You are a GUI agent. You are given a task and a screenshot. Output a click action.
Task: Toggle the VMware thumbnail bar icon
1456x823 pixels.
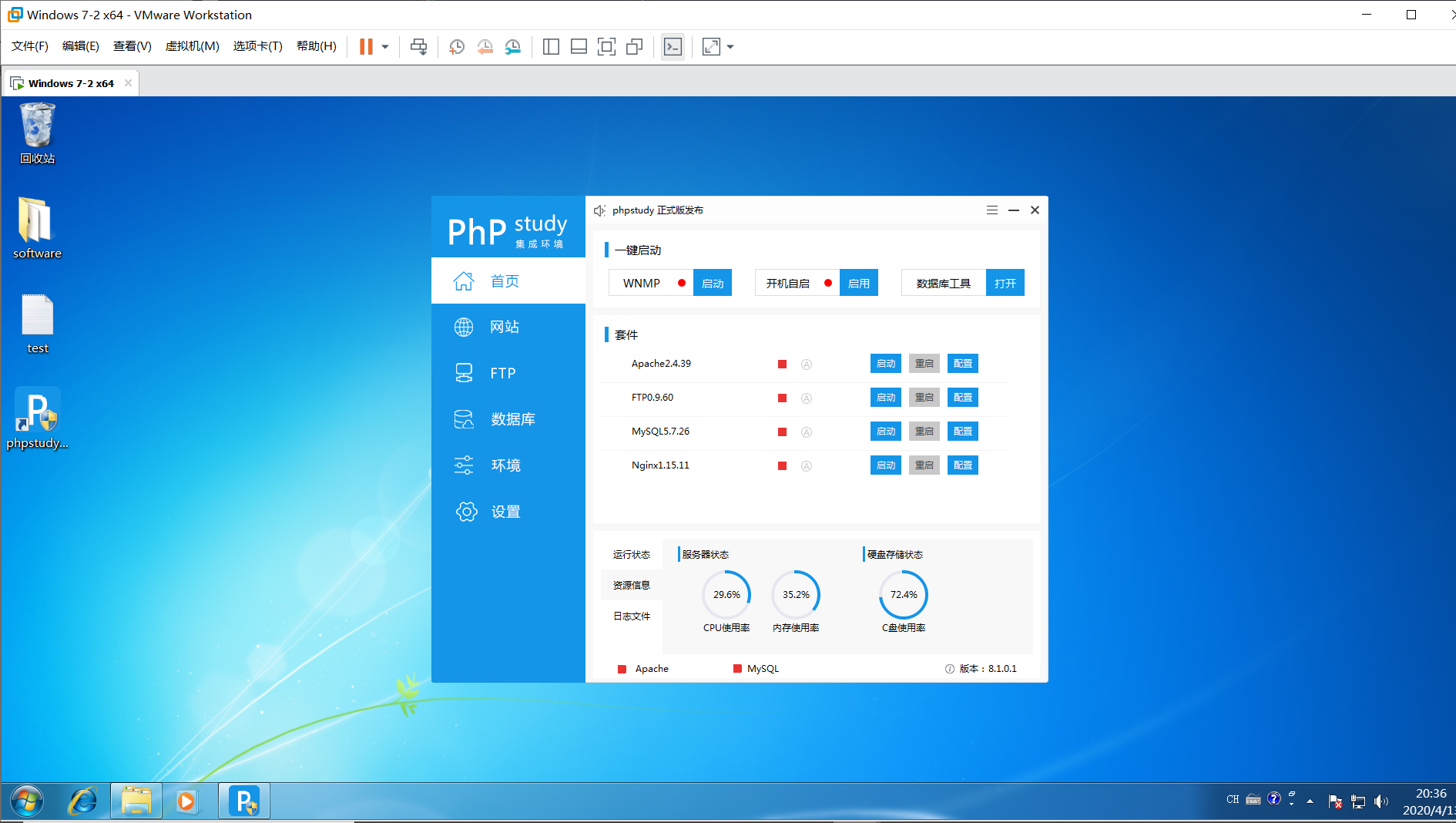click(x=579, y=47)
